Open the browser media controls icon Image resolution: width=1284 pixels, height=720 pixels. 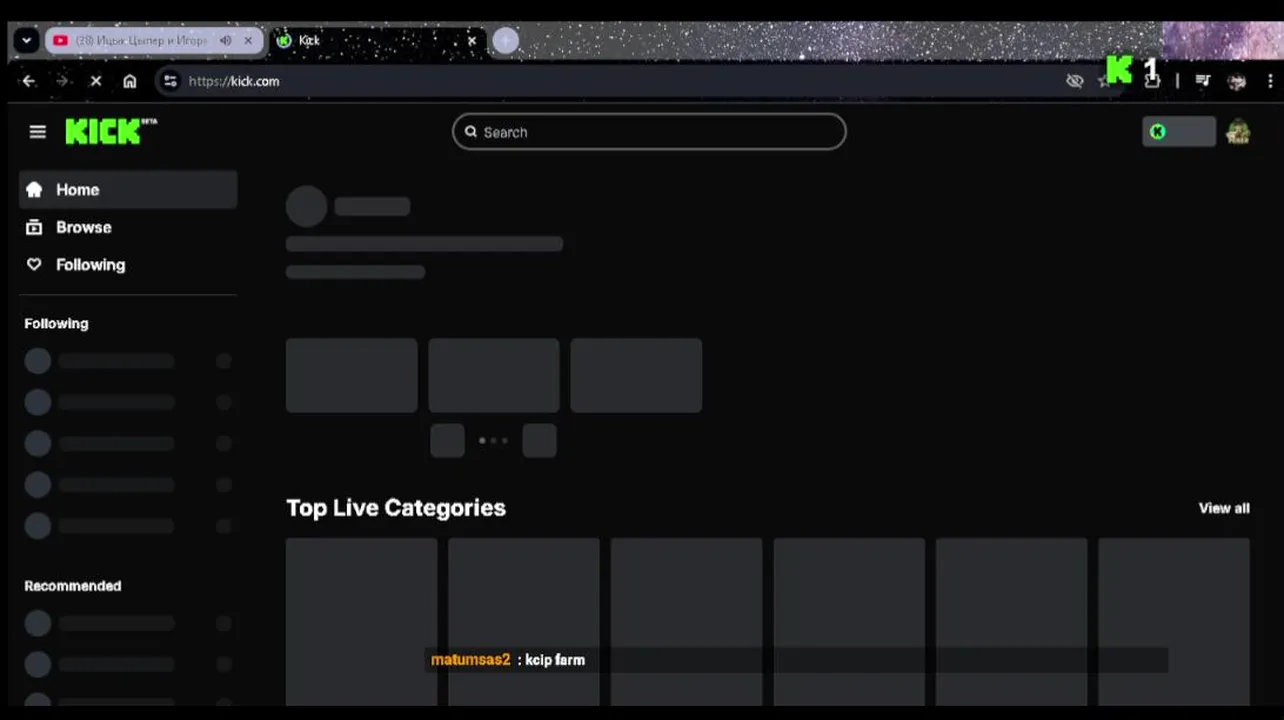coord(1203,81)
